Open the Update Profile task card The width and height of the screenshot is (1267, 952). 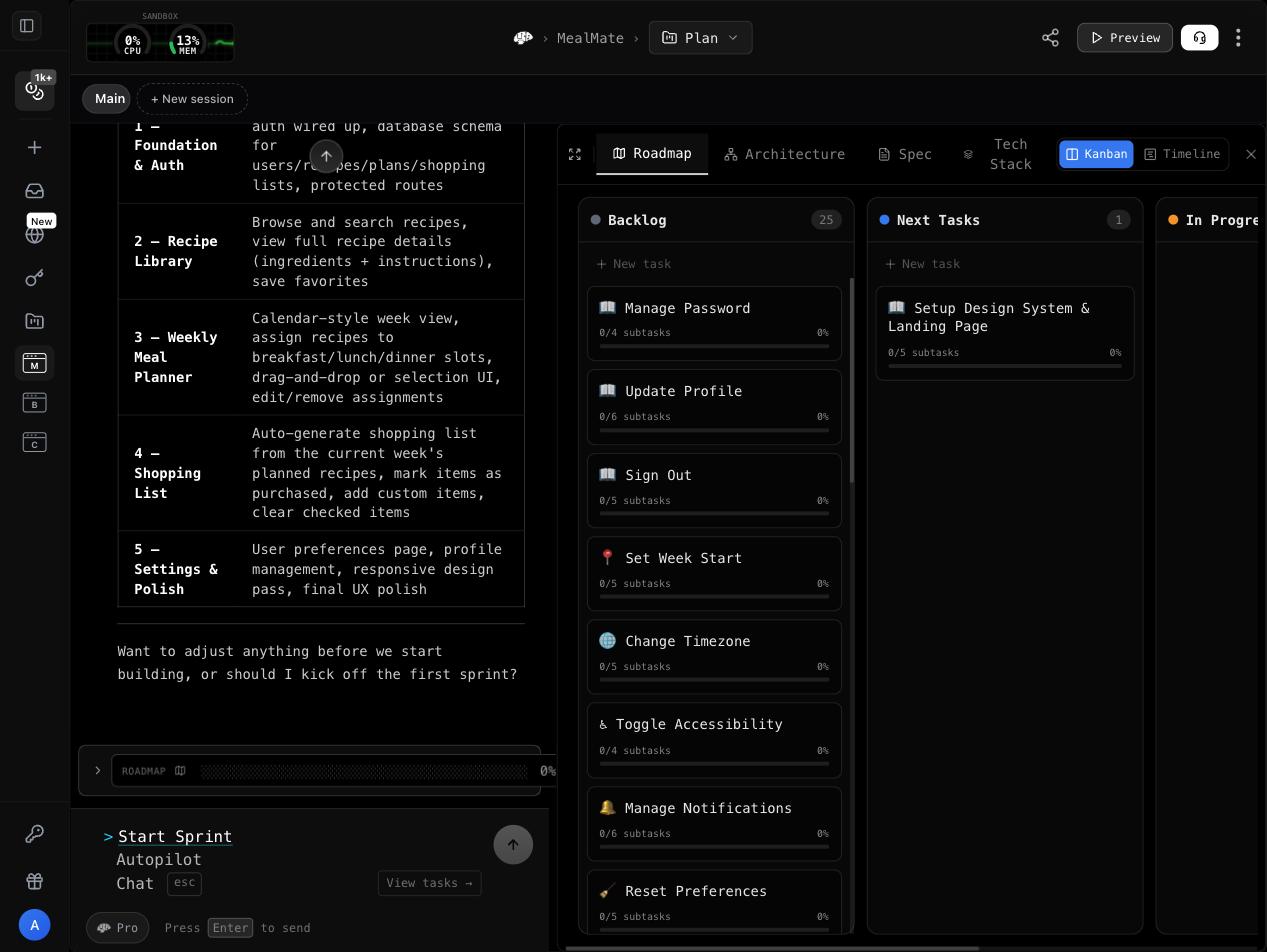pyautogui.click(x=714, y=407)
